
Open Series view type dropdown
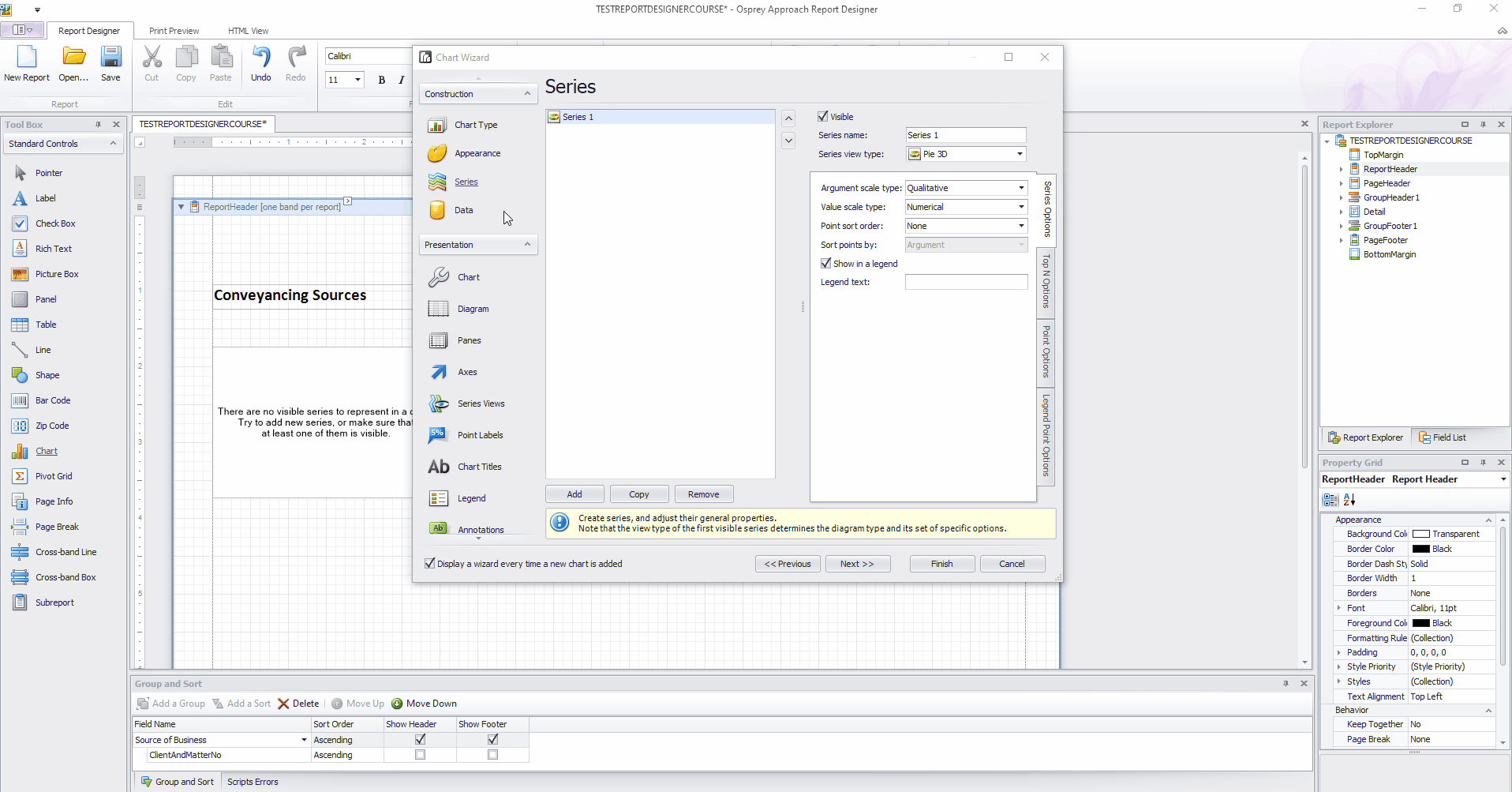[1020, 154]
